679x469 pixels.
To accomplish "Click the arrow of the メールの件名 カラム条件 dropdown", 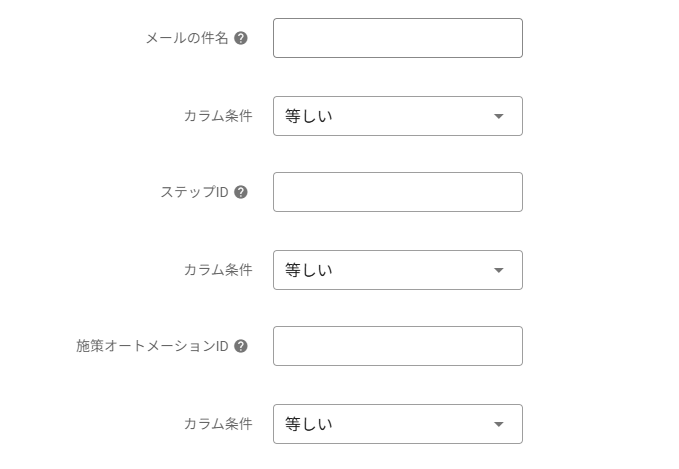I will pos(499,116).
